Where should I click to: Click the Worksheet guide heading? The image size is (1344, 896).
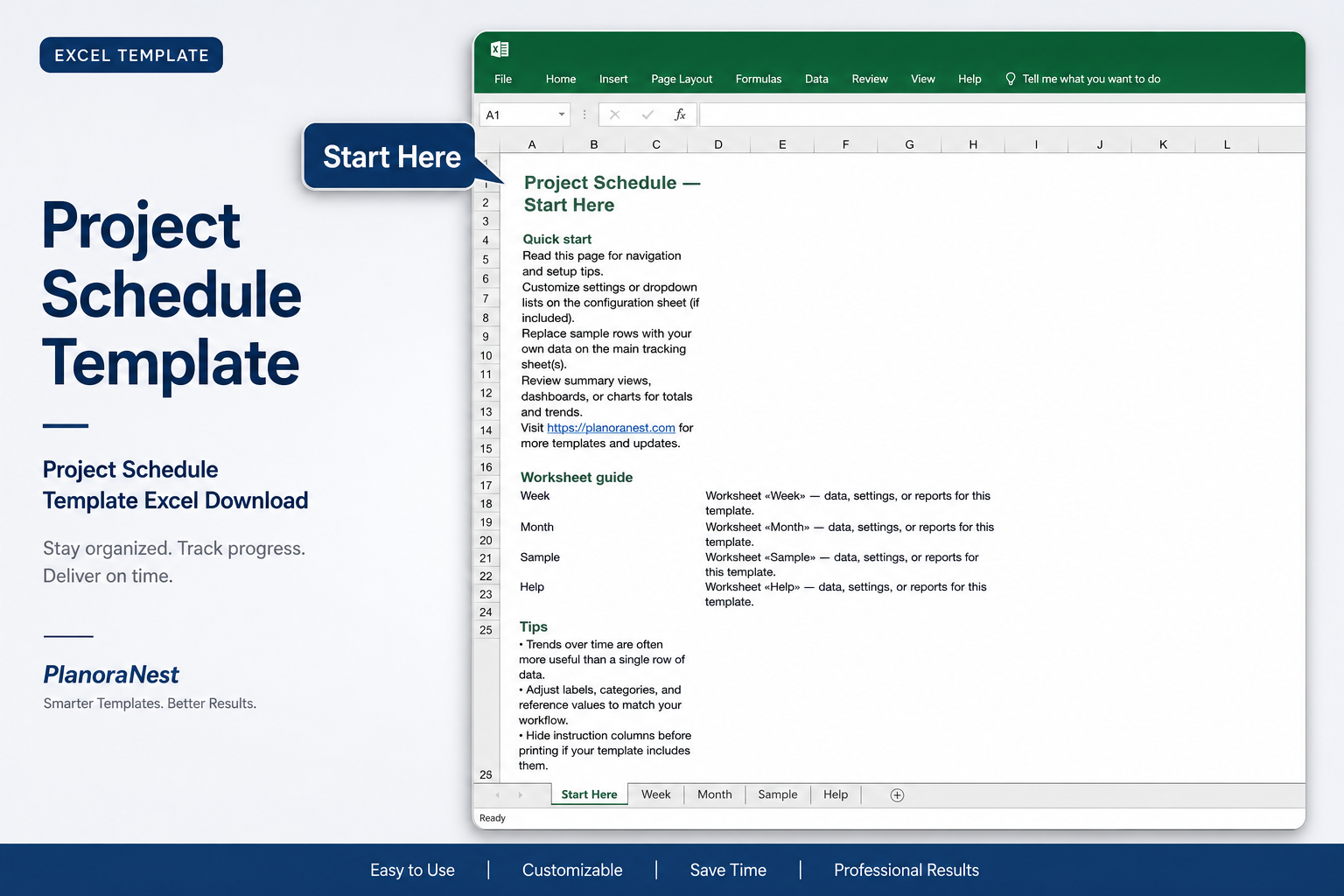(577, 477)
